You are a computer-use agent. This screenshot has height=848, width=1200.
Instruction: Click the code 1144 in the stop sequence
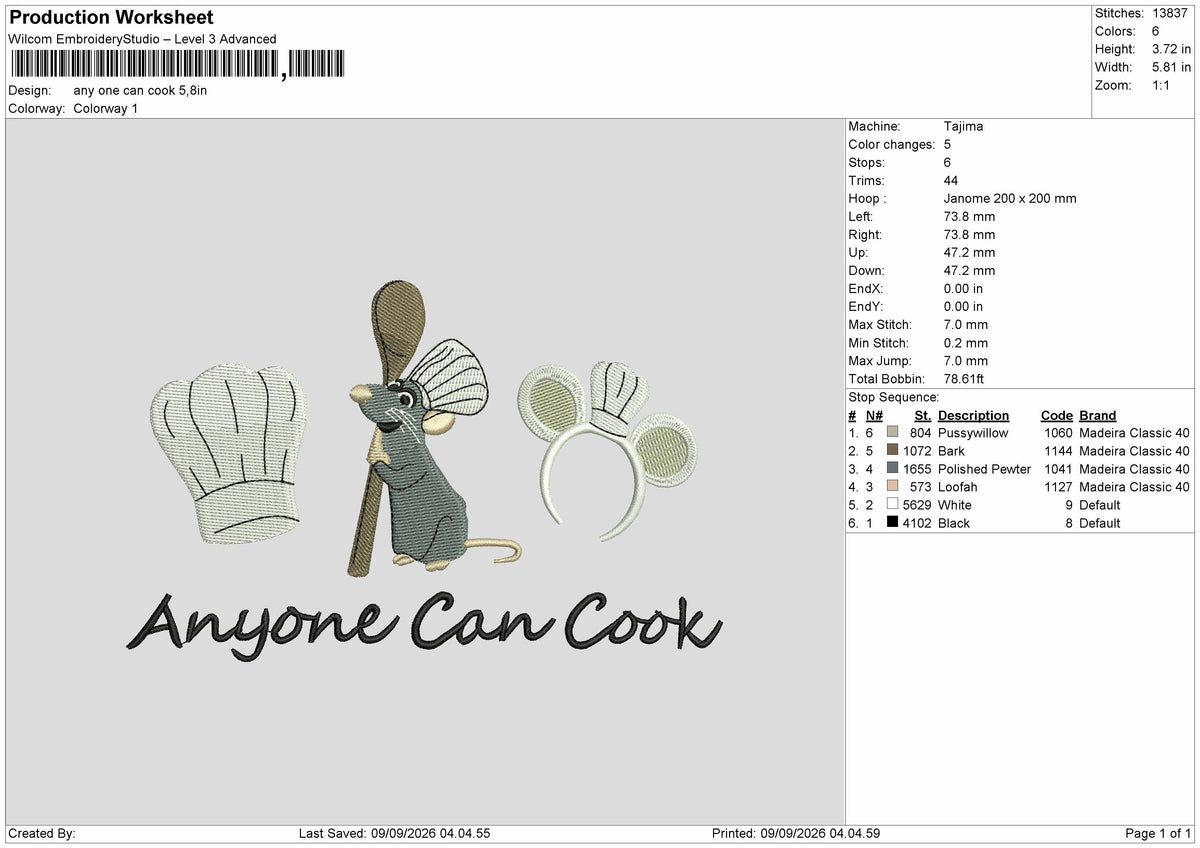point(1057,451)
